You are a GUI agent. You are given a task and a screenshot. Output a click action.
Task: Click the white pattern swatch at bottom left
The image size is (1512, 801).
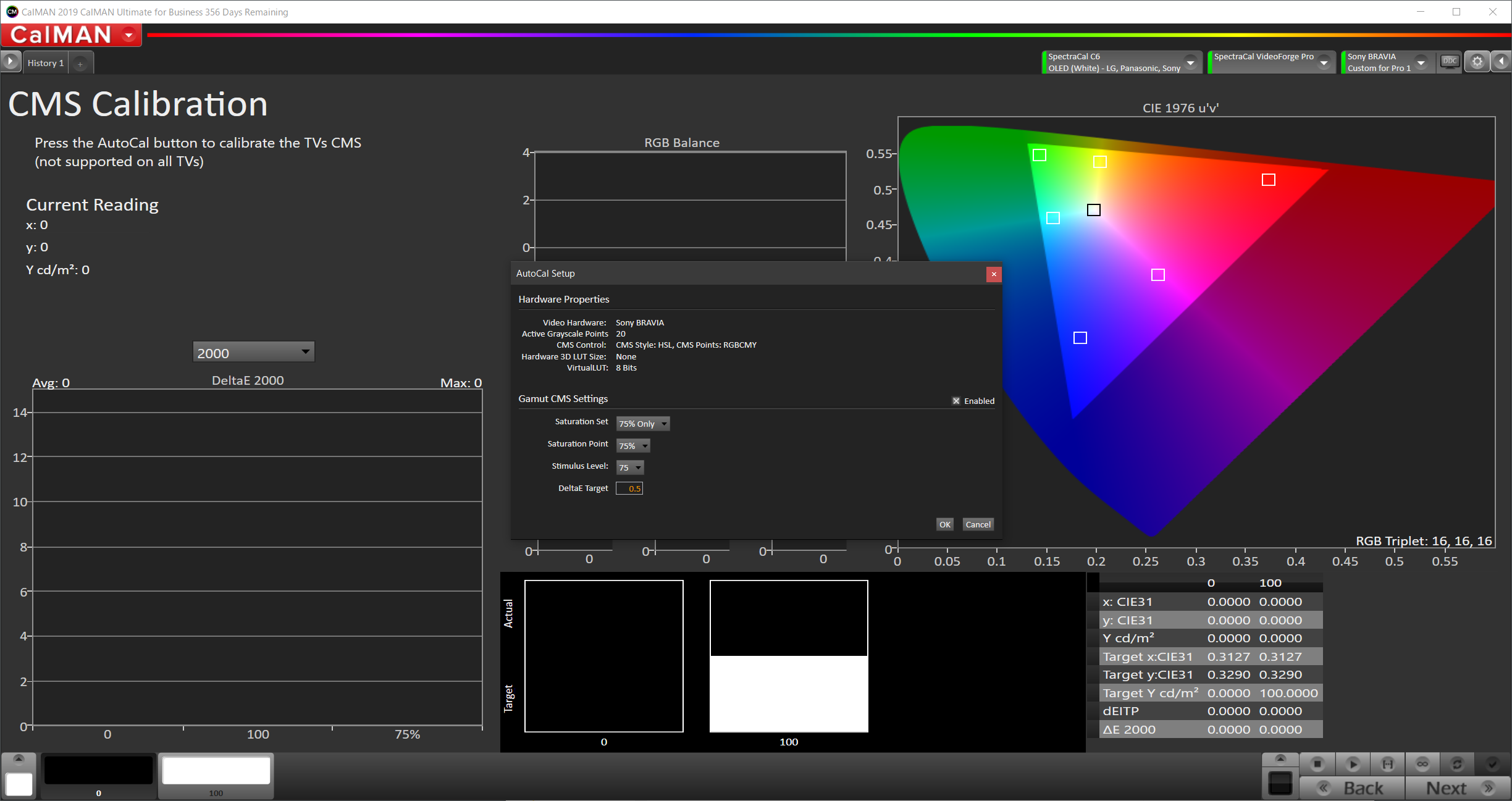pos(19,784)
